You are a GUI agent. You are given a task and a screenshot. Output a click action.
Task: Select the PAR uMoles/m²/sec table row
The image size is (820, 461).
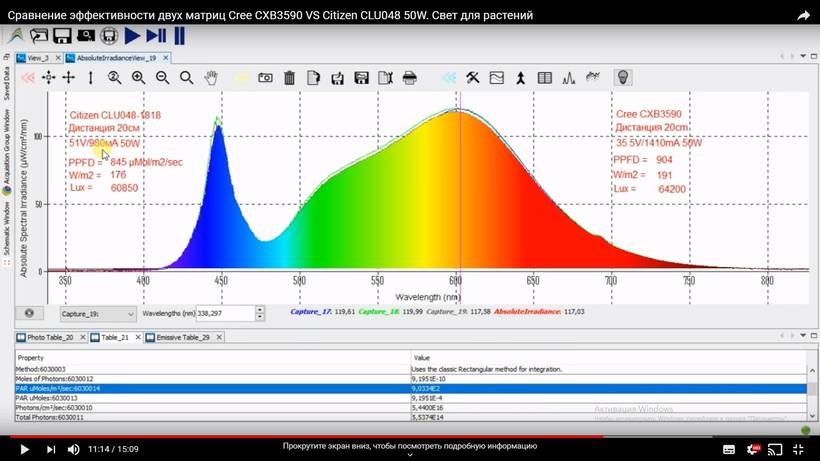411,388
